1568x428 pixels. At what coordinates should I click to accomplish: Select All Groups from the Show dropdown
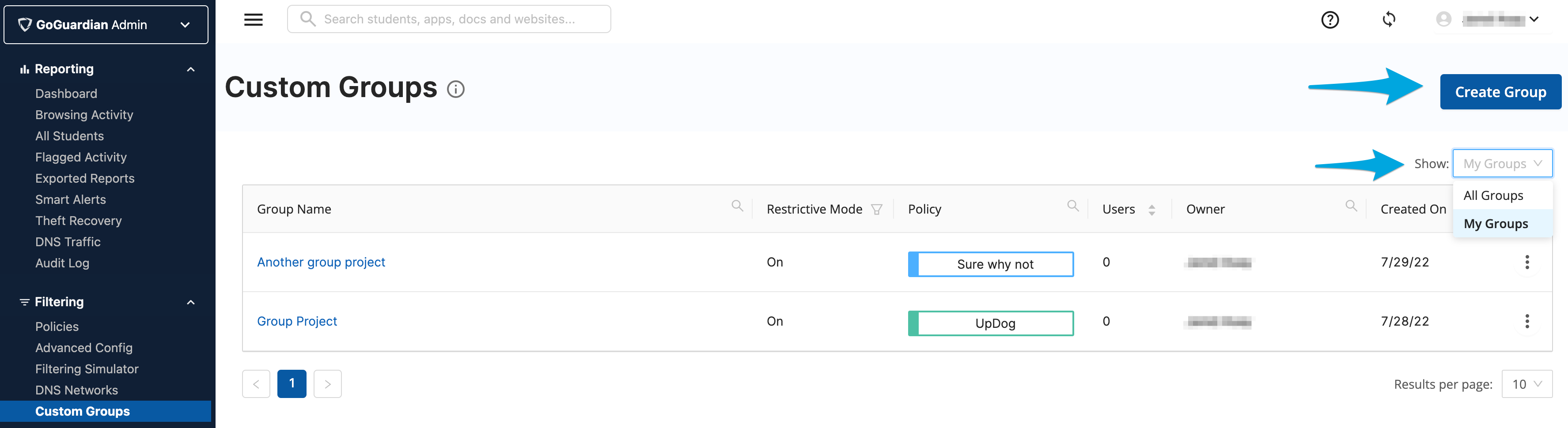1494,195
